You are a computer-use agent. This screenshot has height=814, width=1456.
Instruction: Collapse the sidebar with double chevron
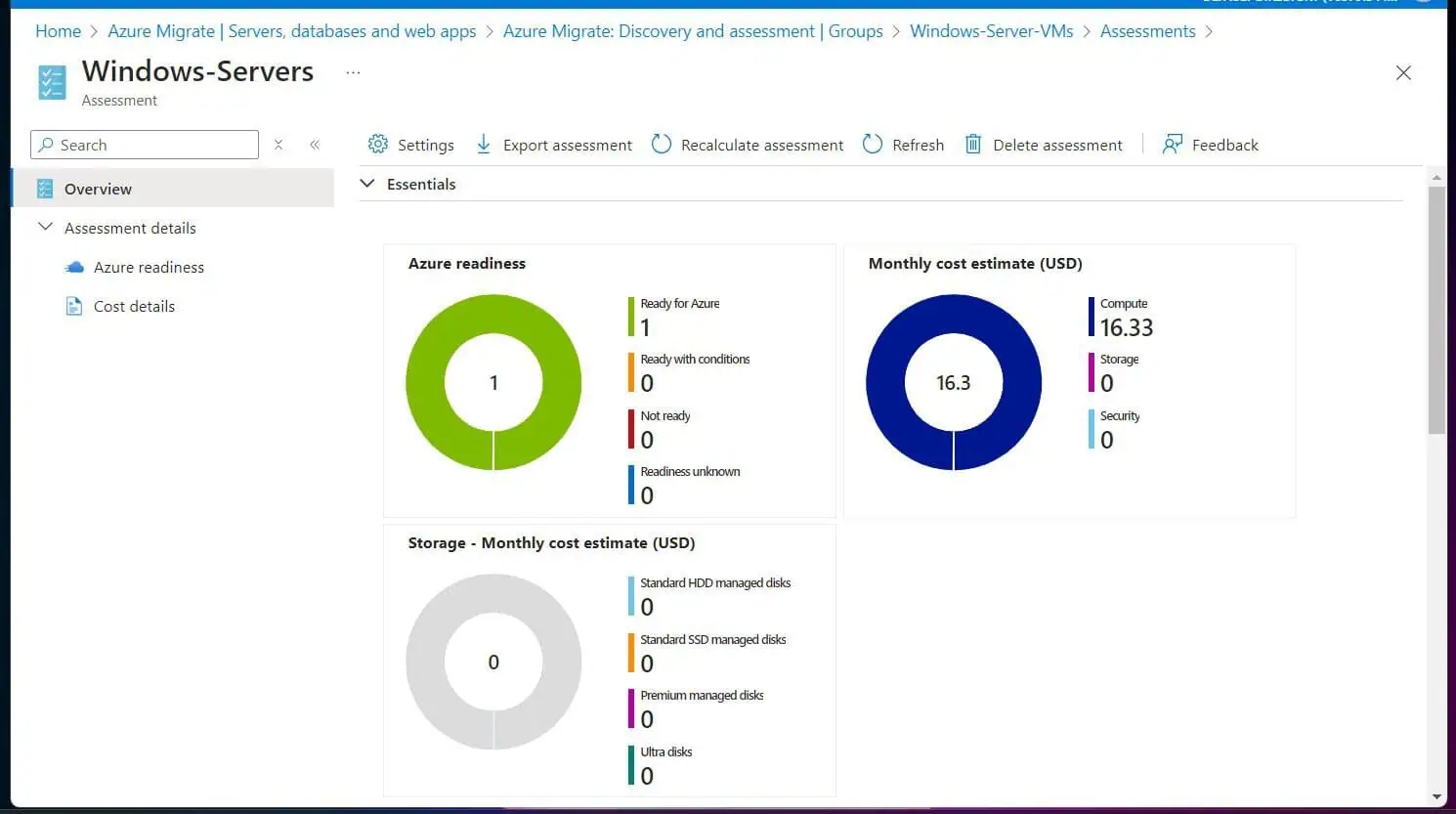point(315,145)
